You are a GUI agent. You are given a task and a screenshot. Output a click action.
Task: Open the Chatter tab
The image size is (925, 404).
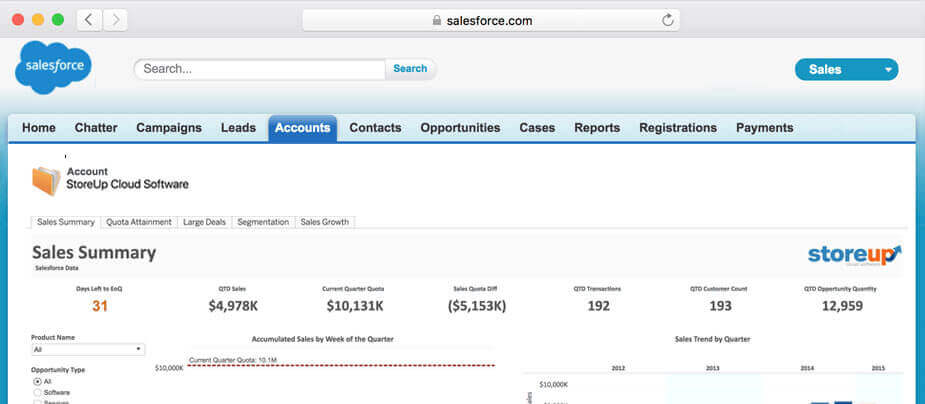point(96,128)
